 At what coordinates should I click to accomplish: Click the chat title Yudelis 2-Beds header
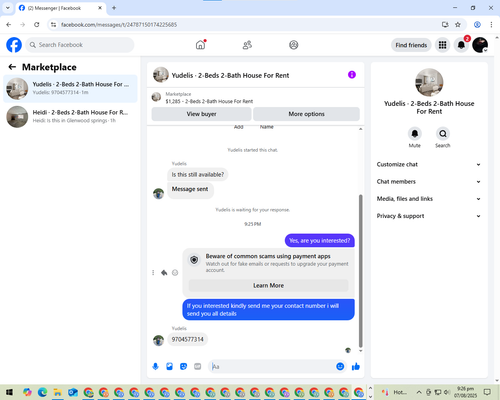click(230, 75)
